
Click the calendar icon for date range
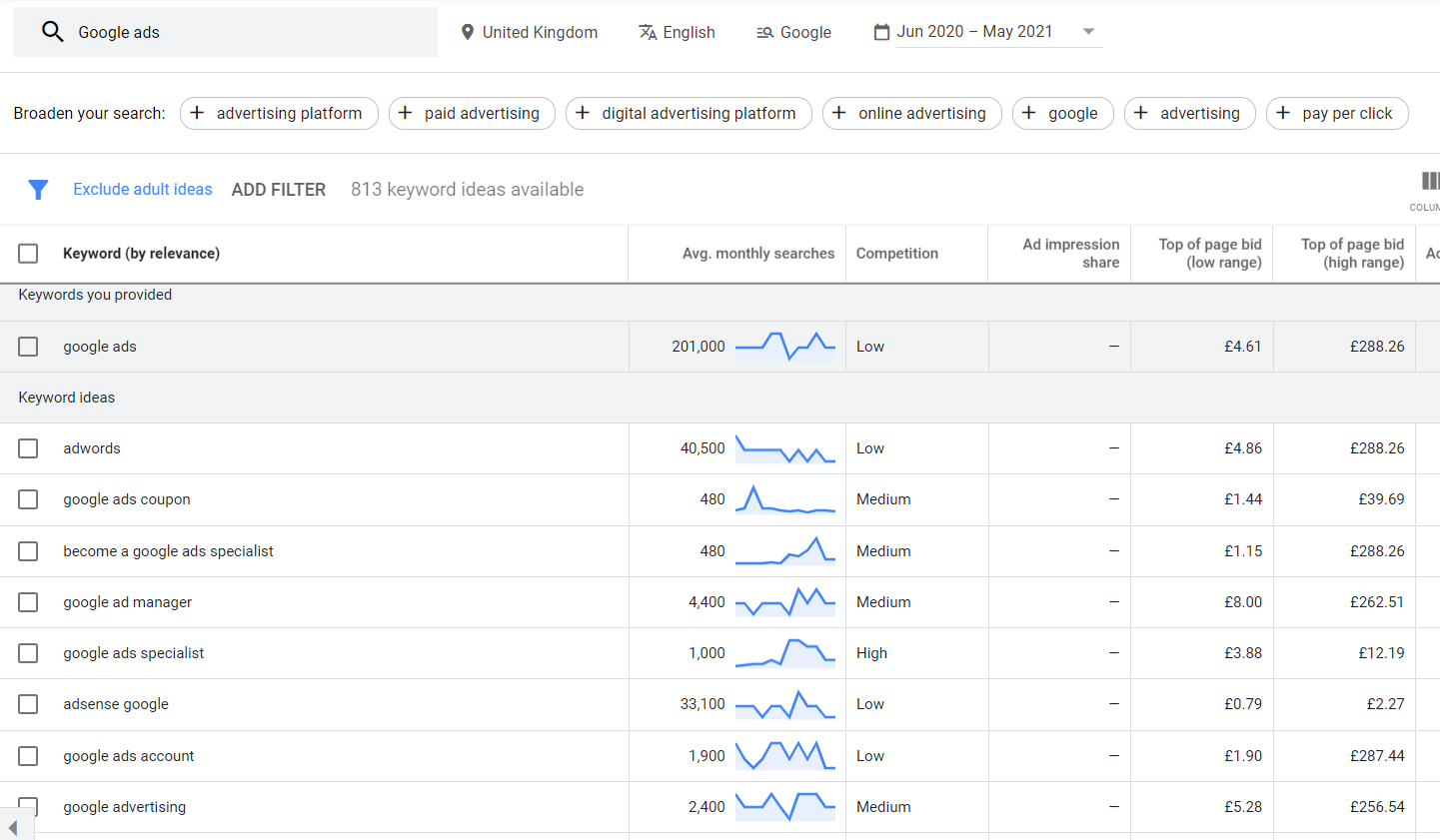pos(881,32)
